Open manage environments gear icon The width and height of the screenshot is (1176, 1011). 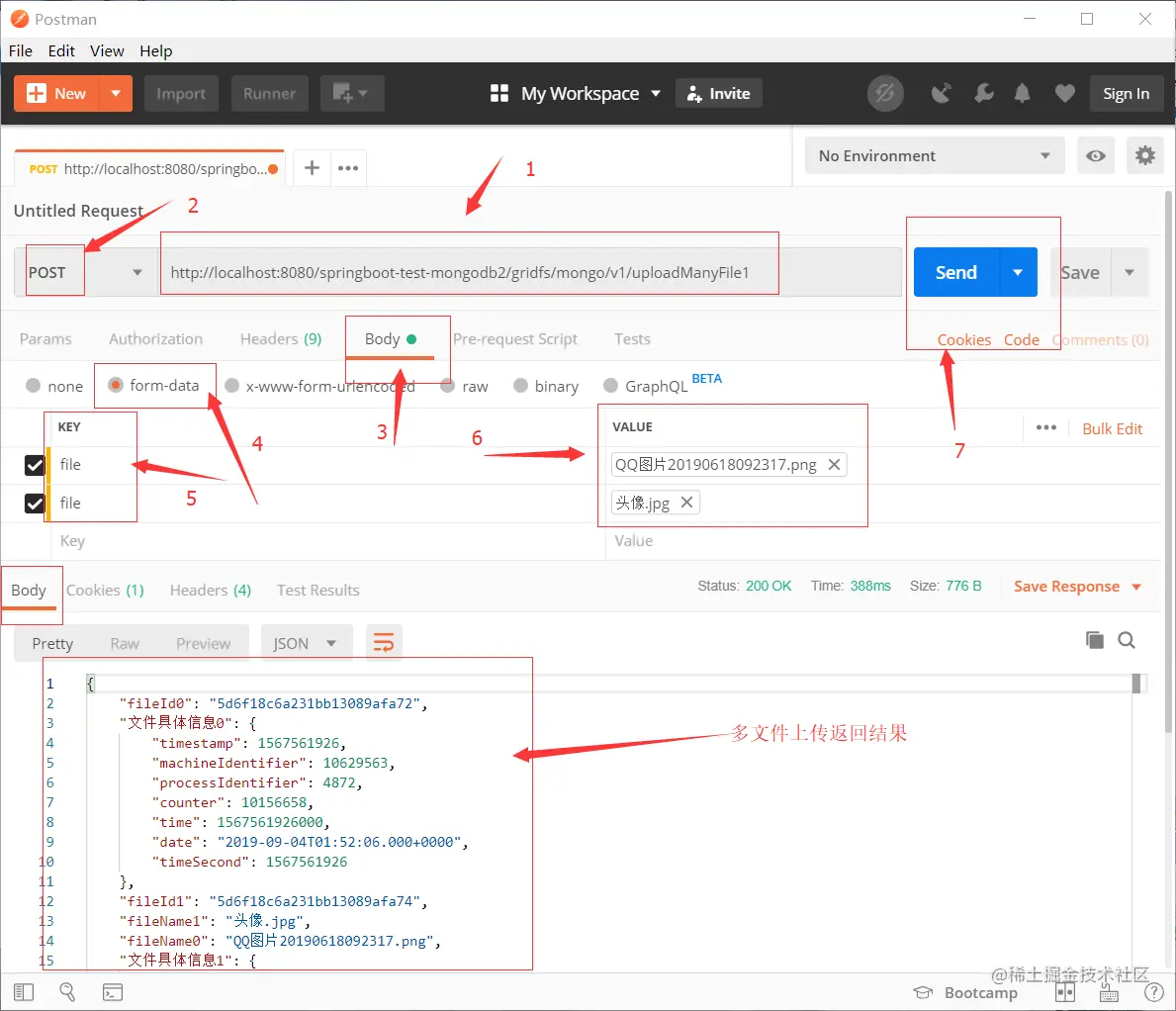pos(1144,155)
